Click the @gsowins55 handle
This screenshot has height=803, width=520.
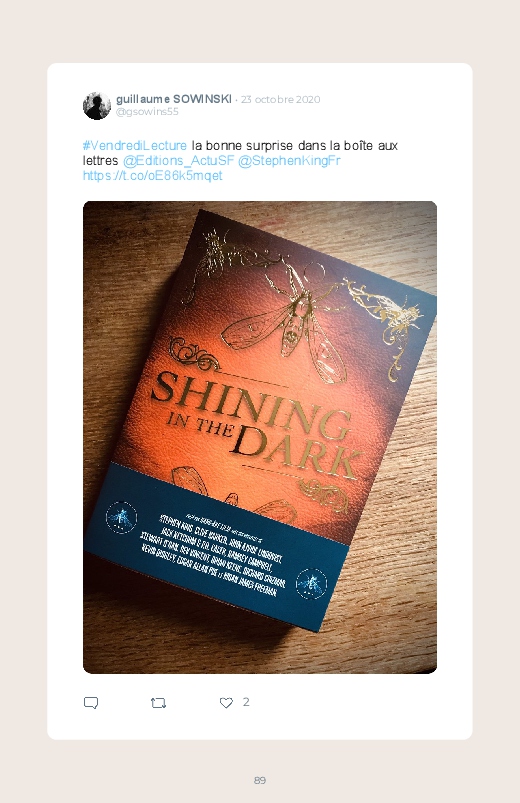tap(147, 112)
